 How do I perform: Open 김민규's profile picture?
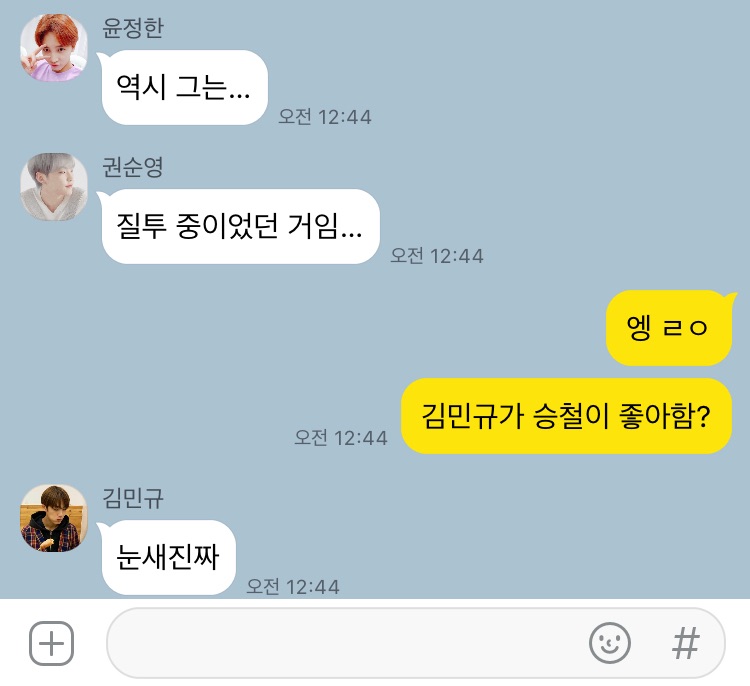coord(54,518)
